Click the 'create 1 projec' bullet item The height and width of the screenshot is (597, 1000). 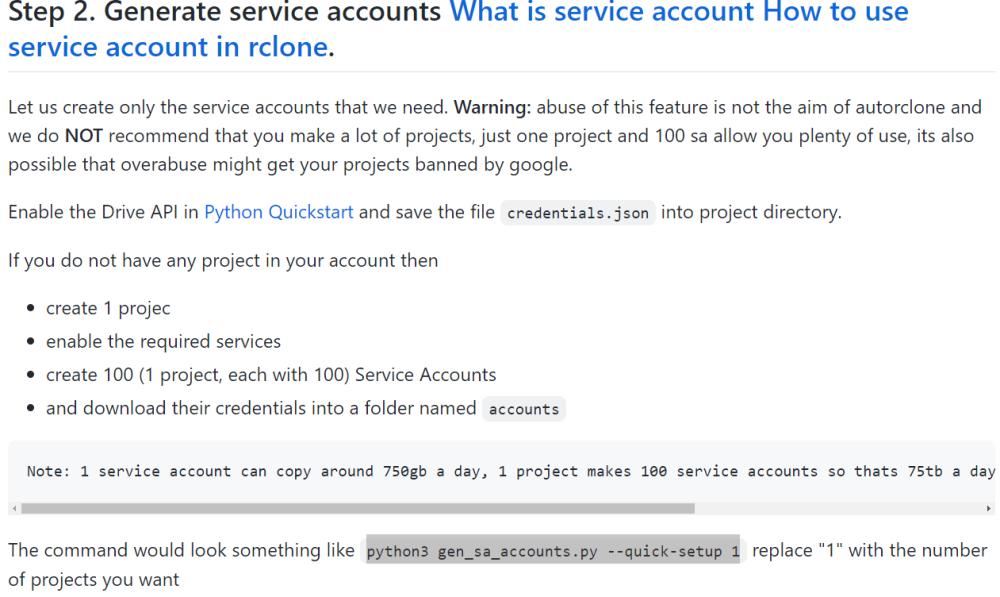108,309
